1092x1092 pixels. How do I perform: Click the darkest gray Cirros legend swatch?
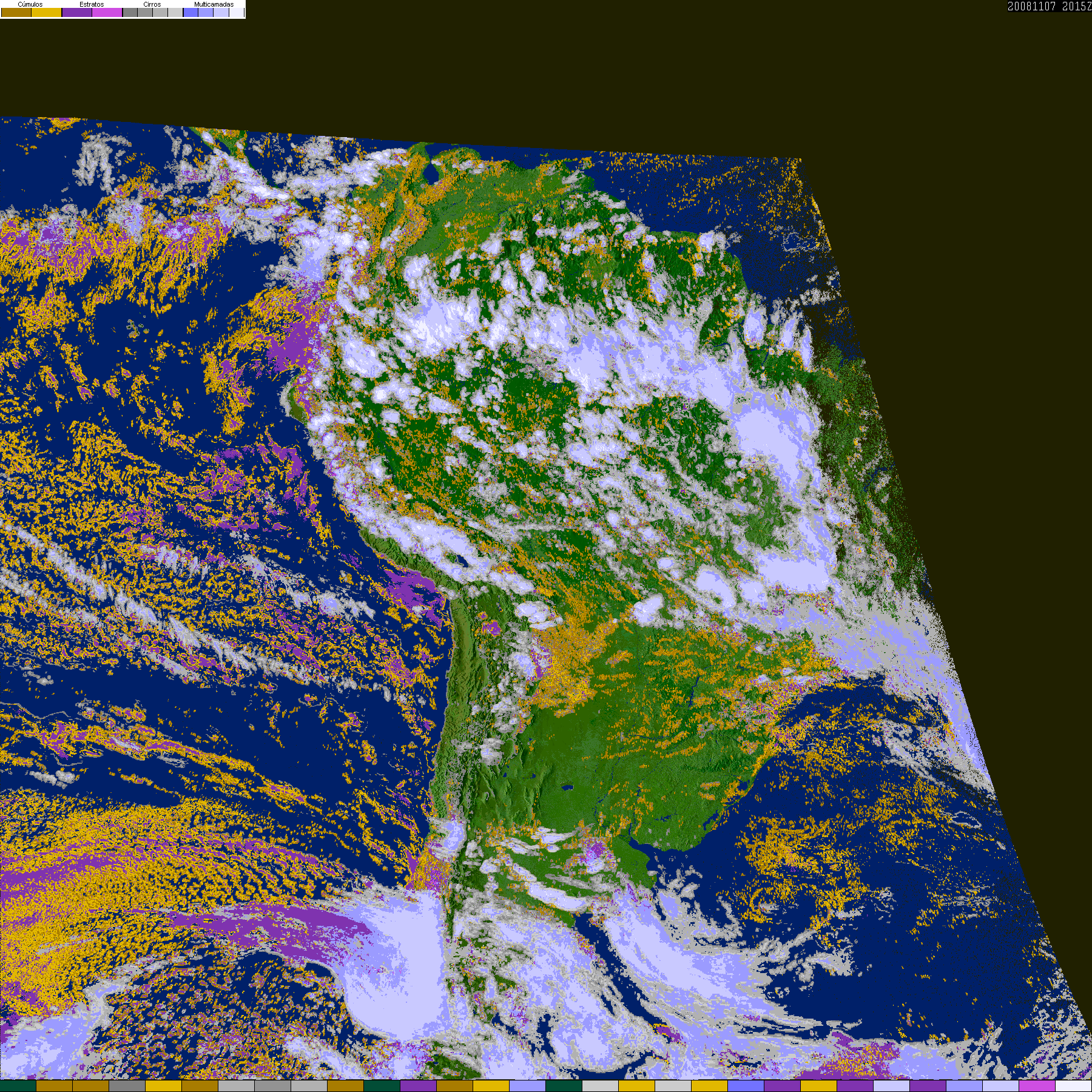(130, 12)
